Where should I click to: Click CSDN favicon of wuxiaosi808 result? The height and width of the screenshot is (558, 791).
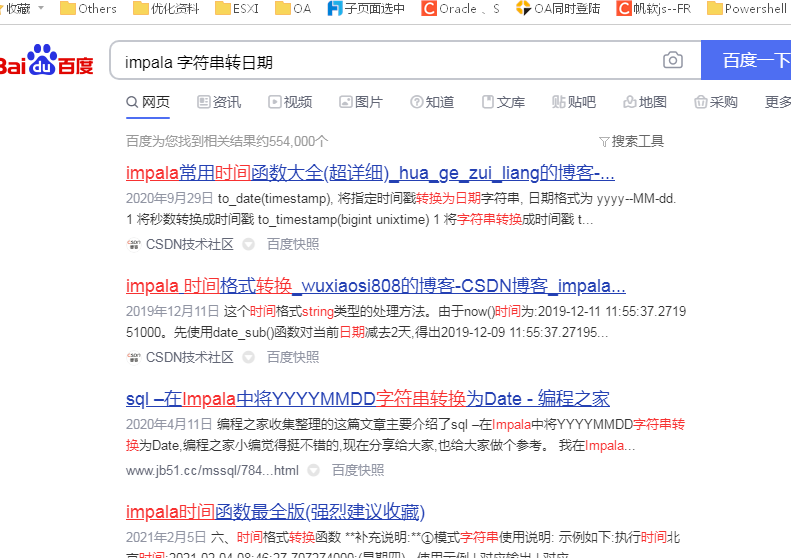133,358
